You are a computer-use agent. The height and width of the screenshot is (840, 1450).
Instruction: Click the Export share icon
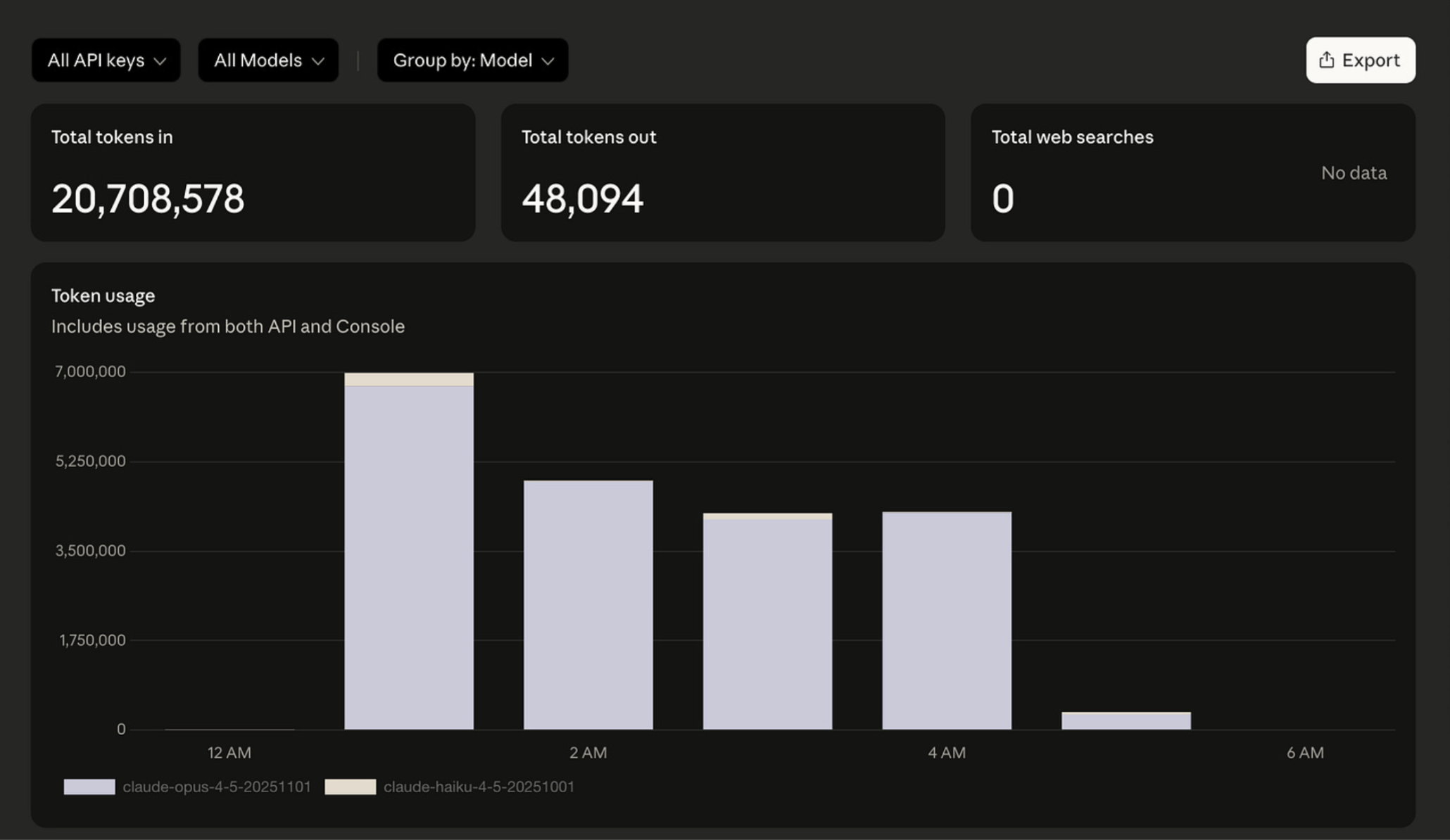point(1326,60)
